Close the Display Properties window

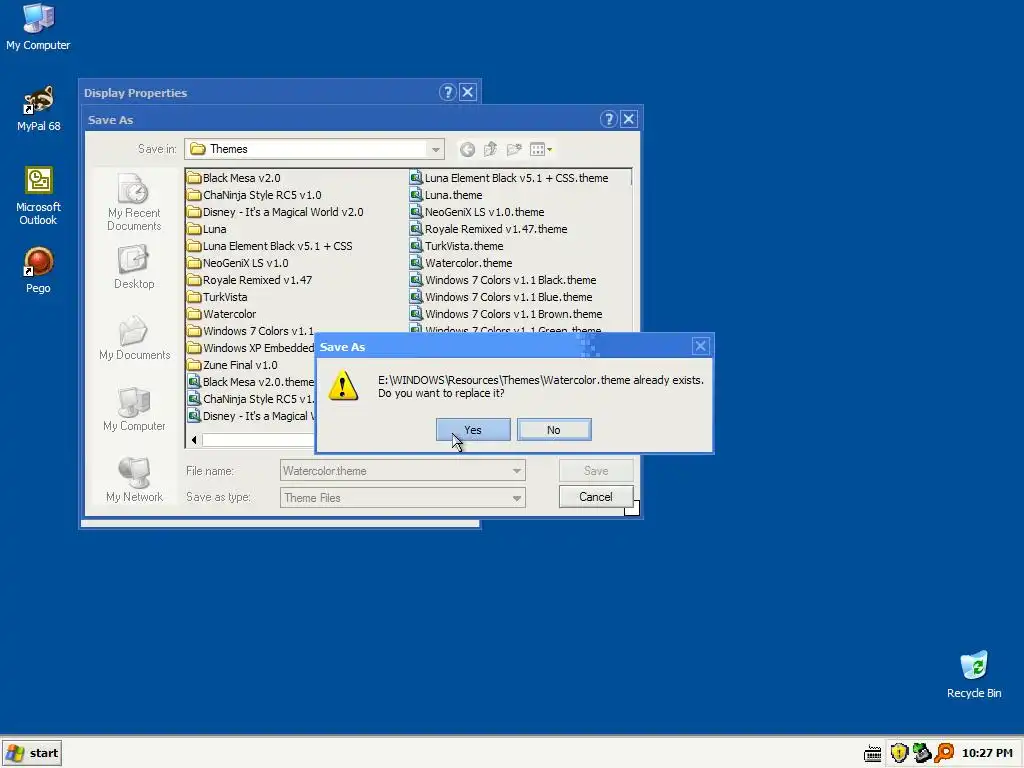click(x=468, y=92)
